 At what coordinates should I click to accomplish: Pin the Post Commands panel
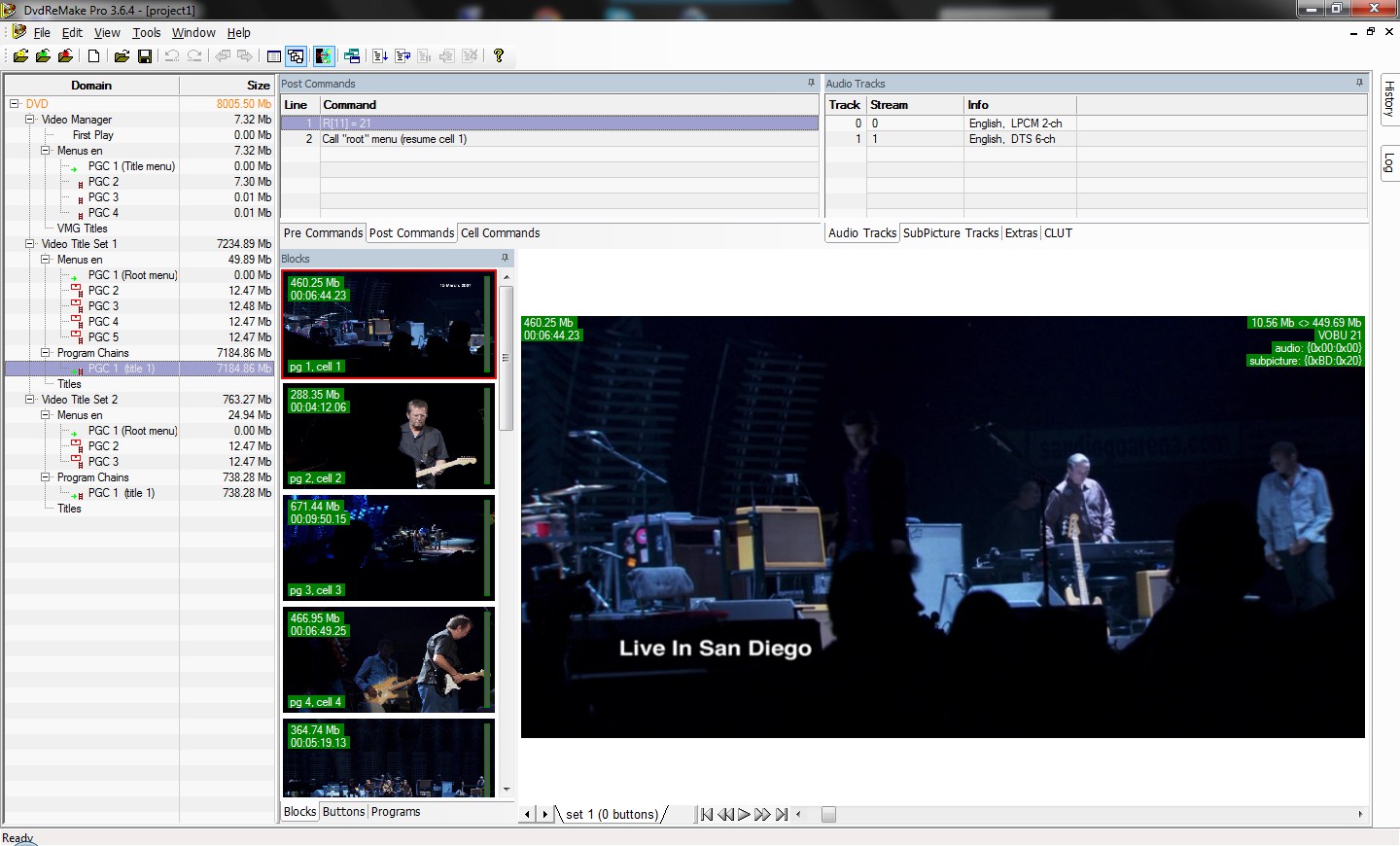(x=811, y=84)
